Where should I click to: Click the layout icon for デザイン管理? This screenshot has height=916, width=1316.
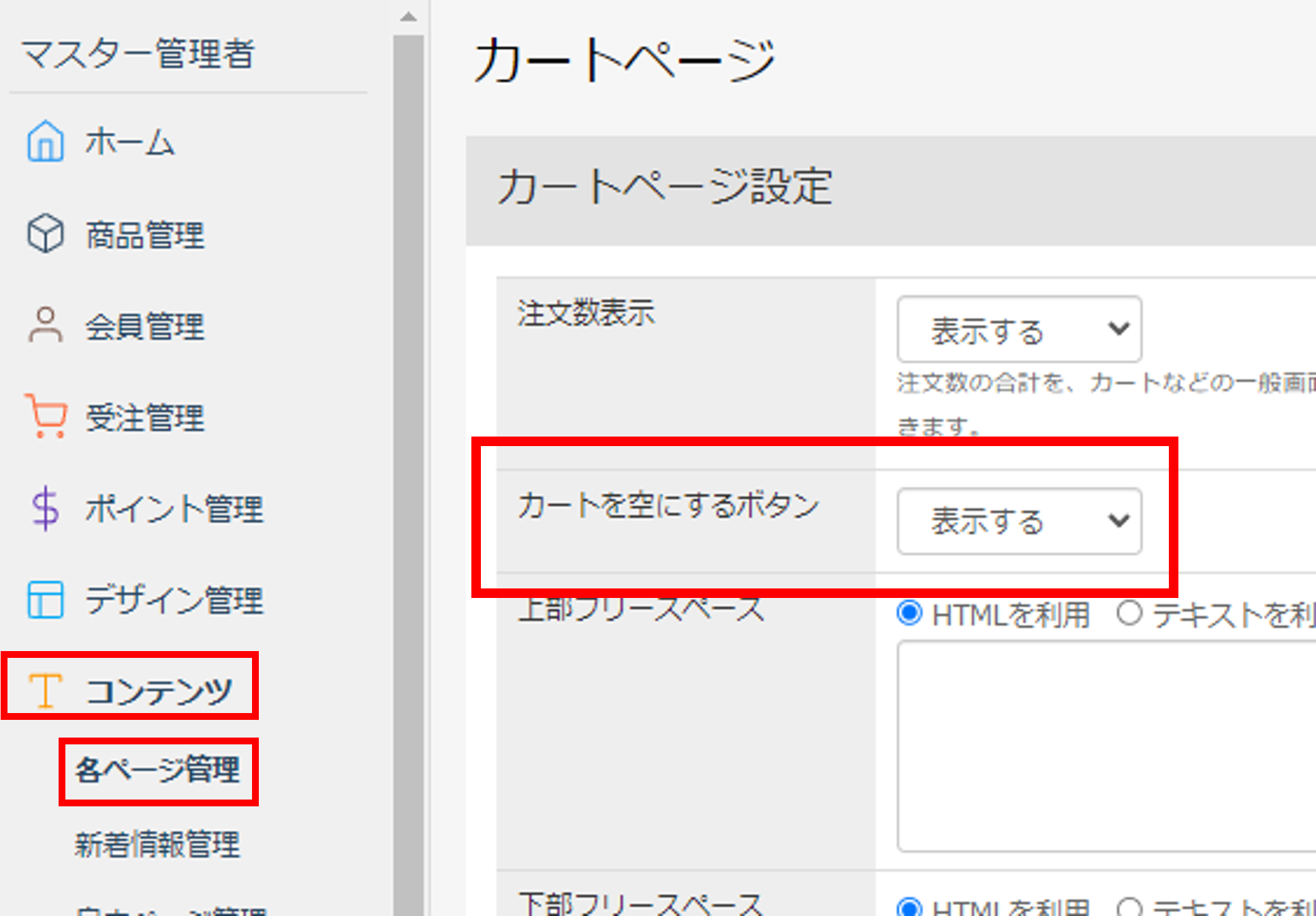pos(45,599)
